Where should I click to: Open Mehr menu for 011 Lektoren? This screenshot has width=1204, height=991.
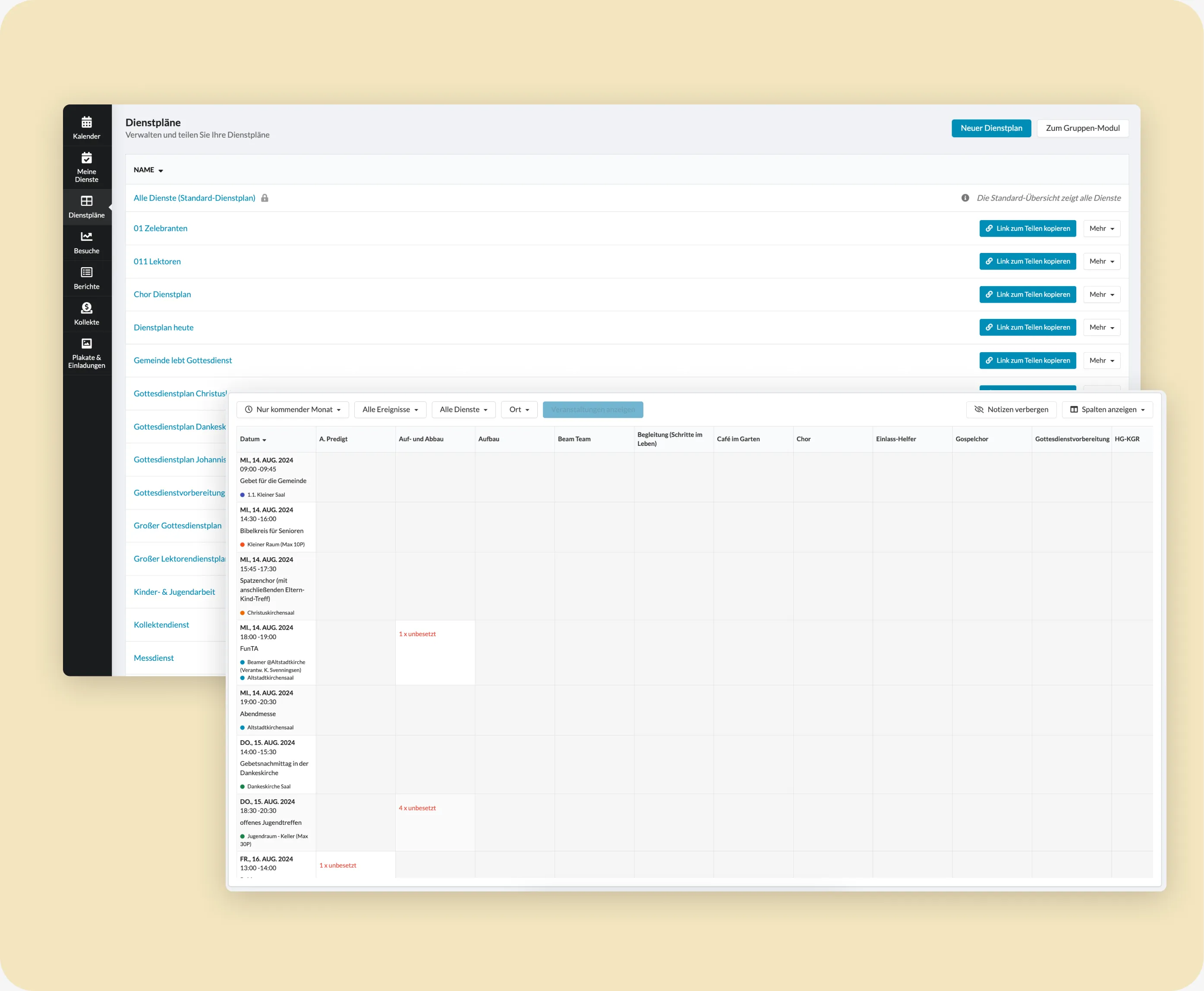pos(1101,262)
